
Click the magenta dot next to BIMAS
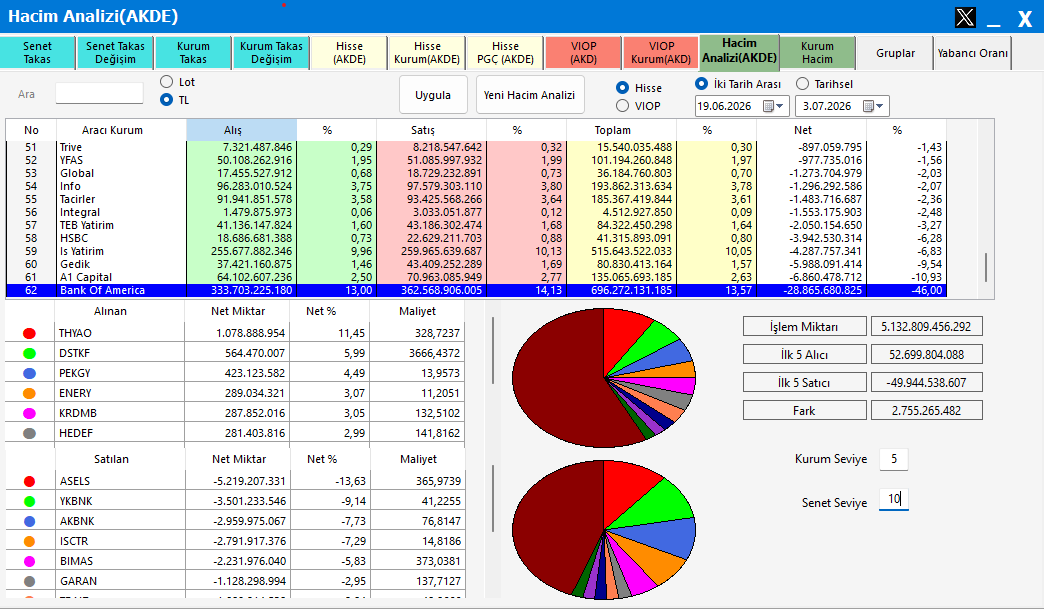pyautogui.click(x=29, y=561)
